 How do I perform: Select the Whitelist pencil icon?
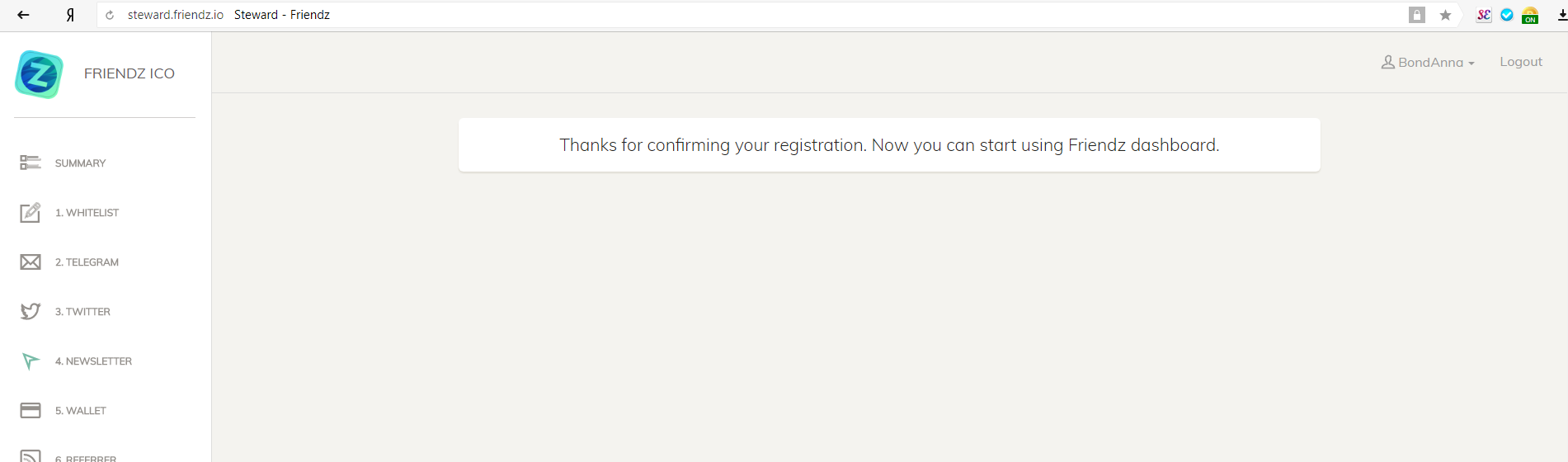[x=31, y=212]
